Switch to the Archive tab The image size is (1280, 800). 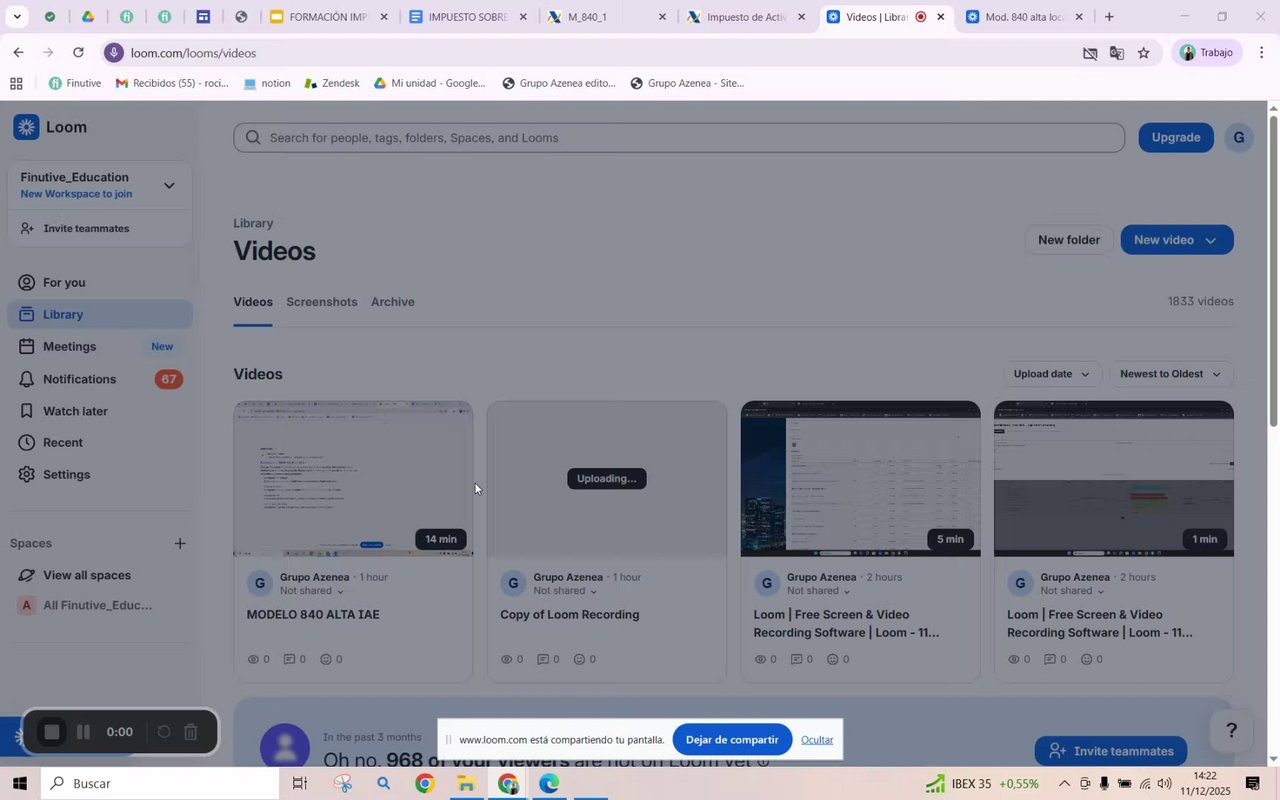393,302
